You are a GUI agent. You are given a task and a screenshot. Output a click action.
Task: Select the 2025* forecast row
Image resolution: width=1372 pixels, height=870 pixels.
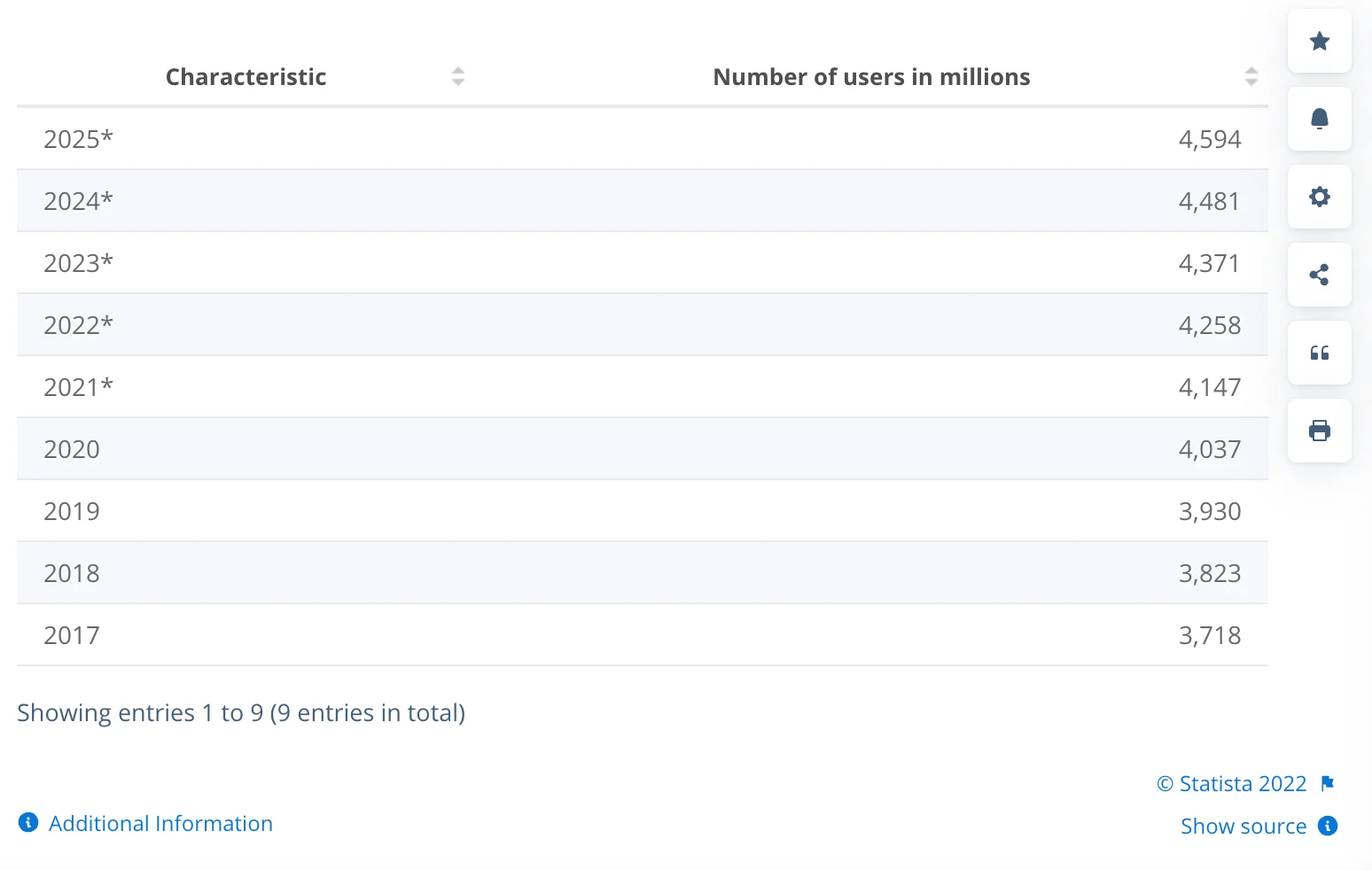(620, 138)
